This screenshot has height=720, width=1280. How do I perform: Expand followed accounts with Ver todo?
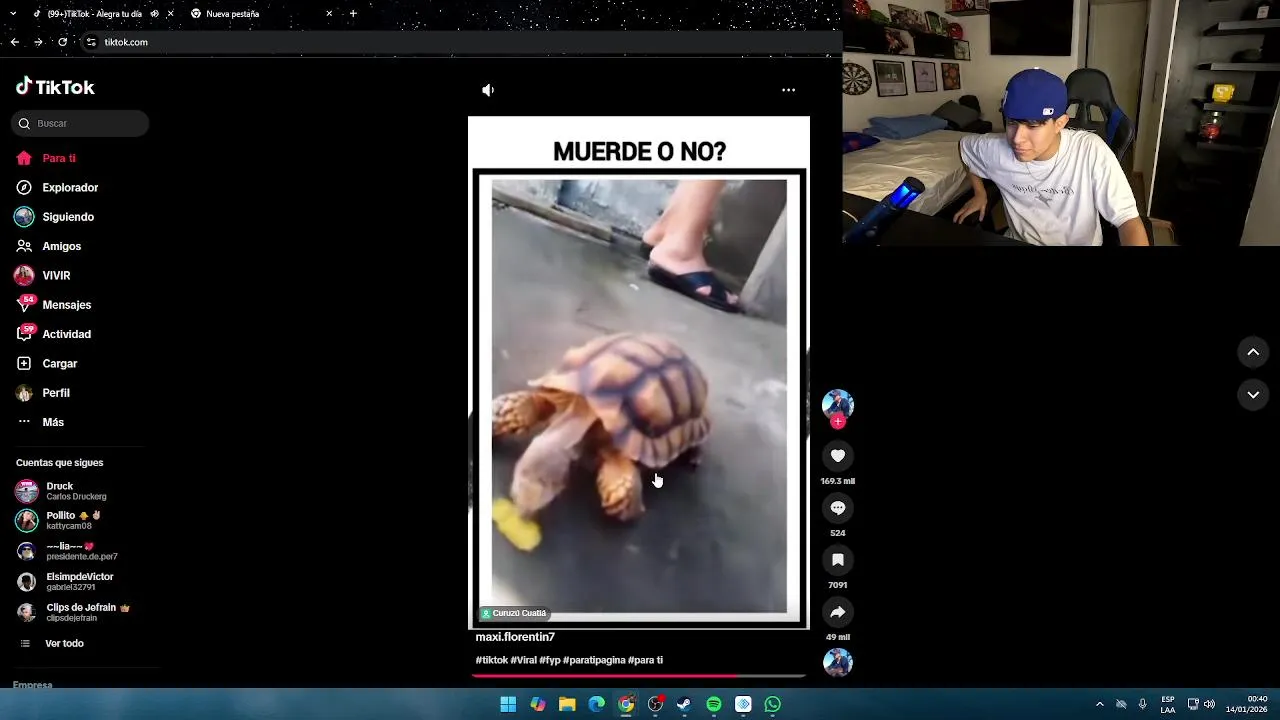point(64,643)
